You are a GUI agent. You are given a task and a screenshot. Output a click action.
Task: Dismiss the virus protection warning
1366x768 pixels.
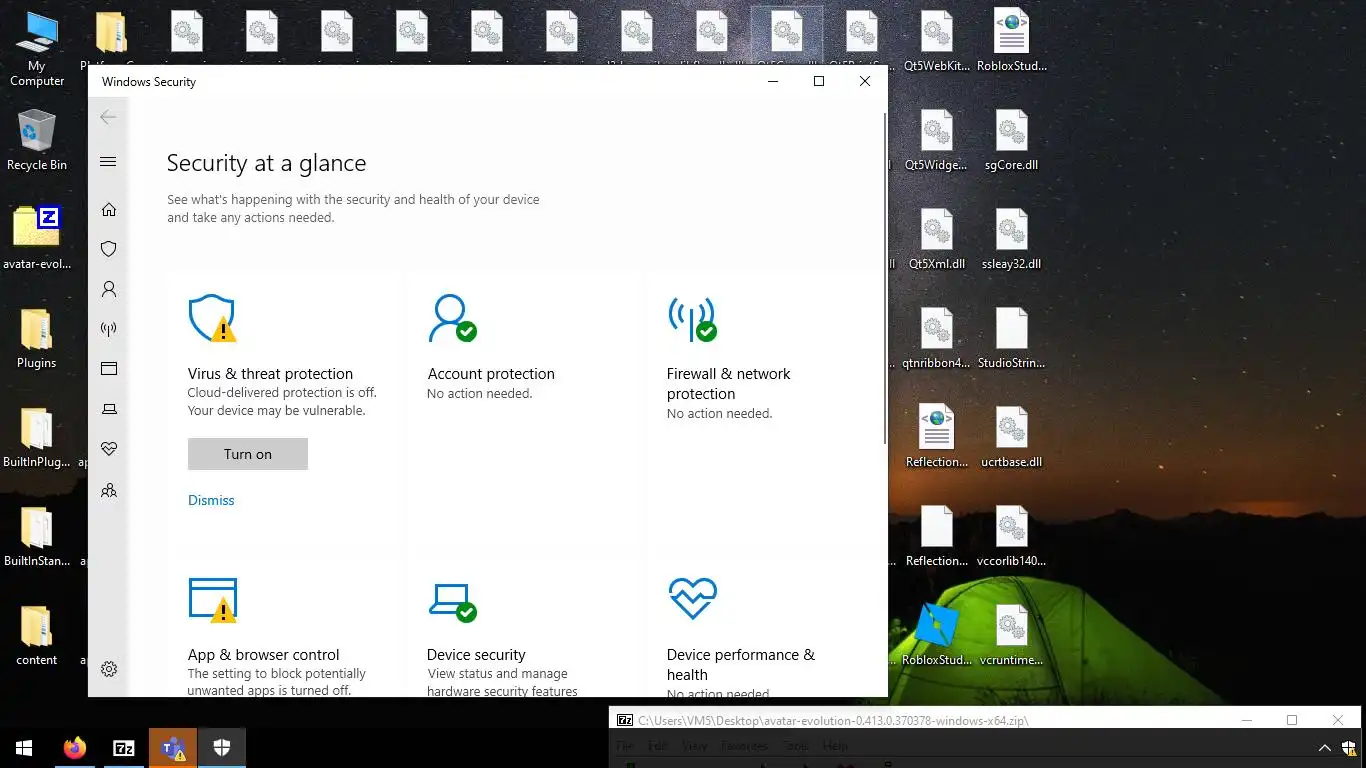coord(211,500)
